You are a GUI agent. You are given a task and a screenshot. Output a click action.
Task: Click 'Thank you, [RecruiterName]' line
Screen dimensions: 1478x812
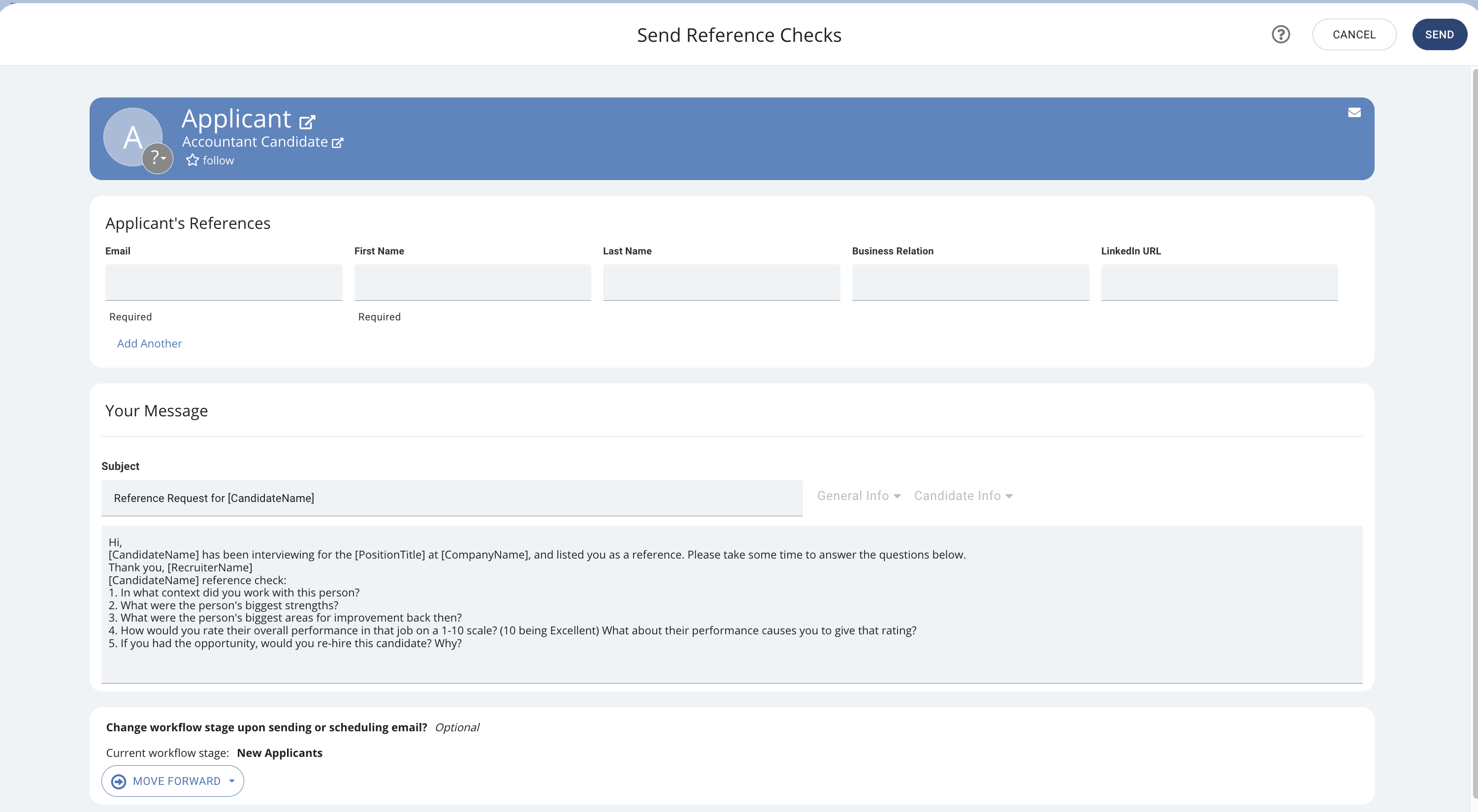tap(180, 568)
